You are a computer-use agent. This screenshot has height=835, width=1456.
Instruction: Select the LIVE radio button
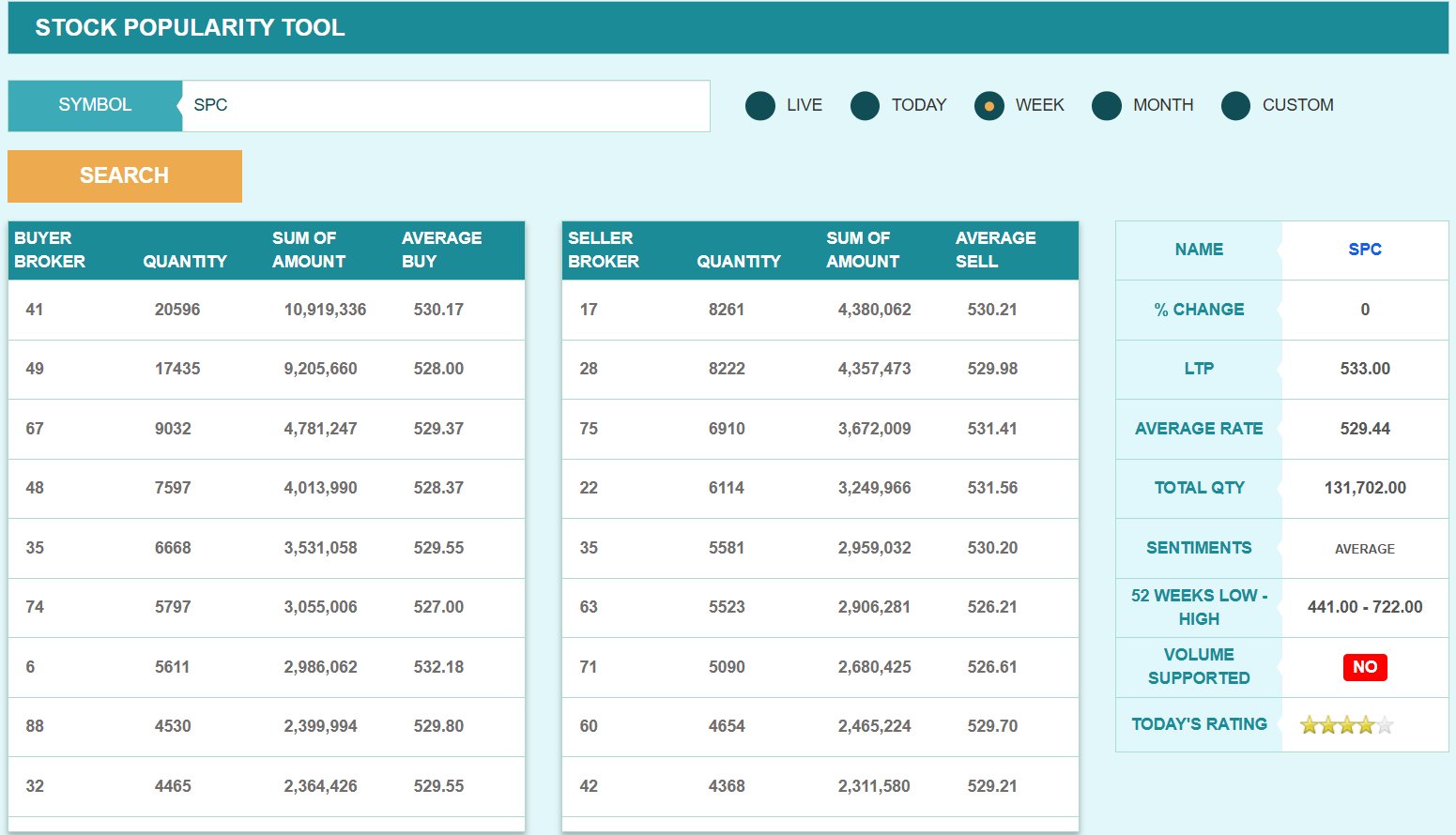coord(760,106)
